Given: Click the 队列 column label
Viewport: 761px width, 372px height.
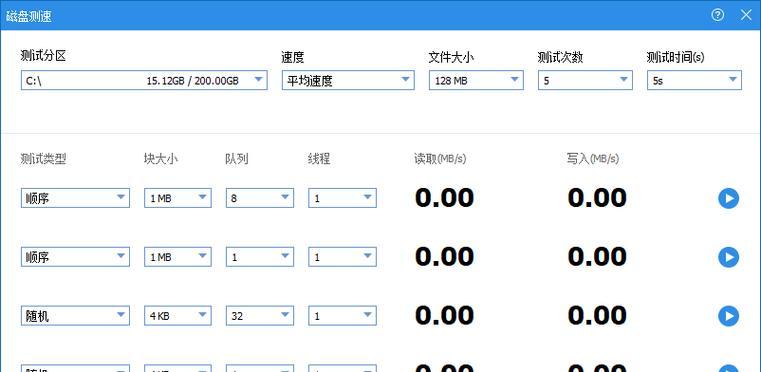Looking at the screenshot, I should (x=237, y=159).
